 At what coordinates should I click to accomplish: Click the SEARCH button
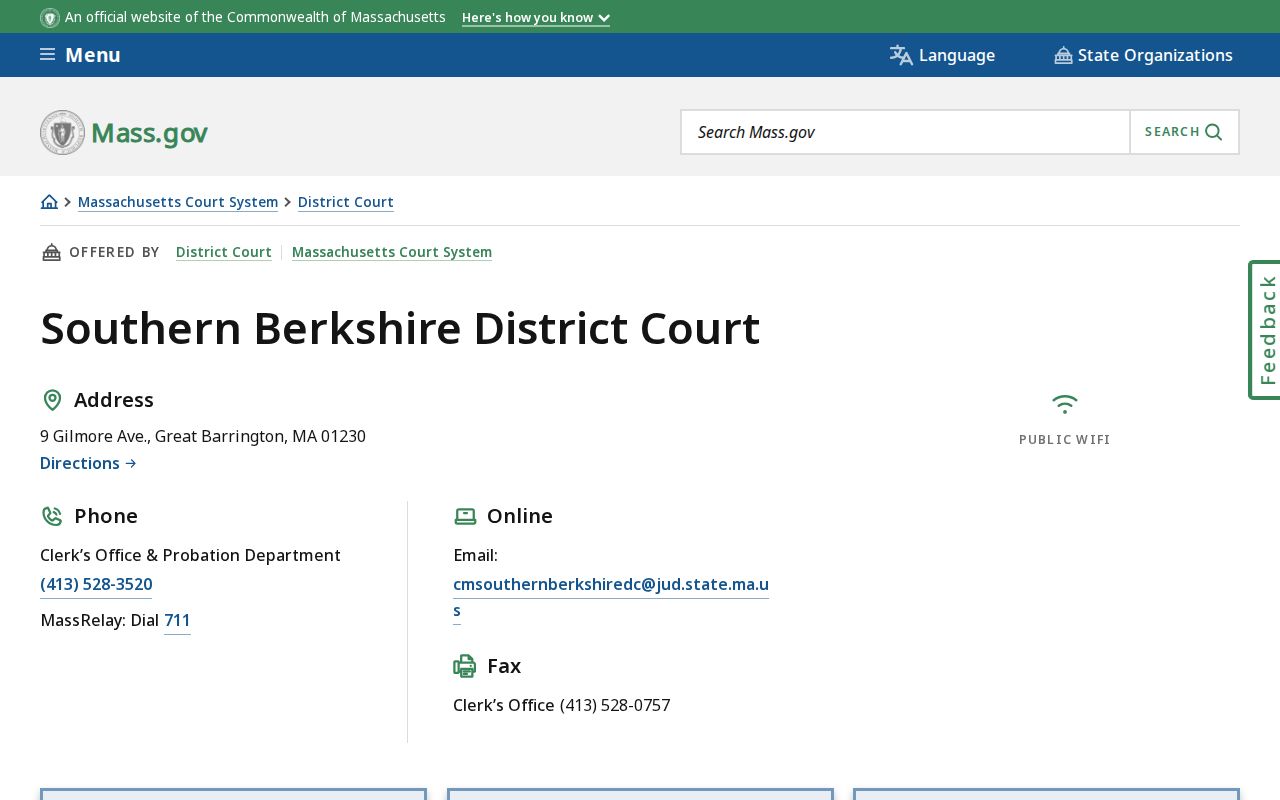point(1184,132)
